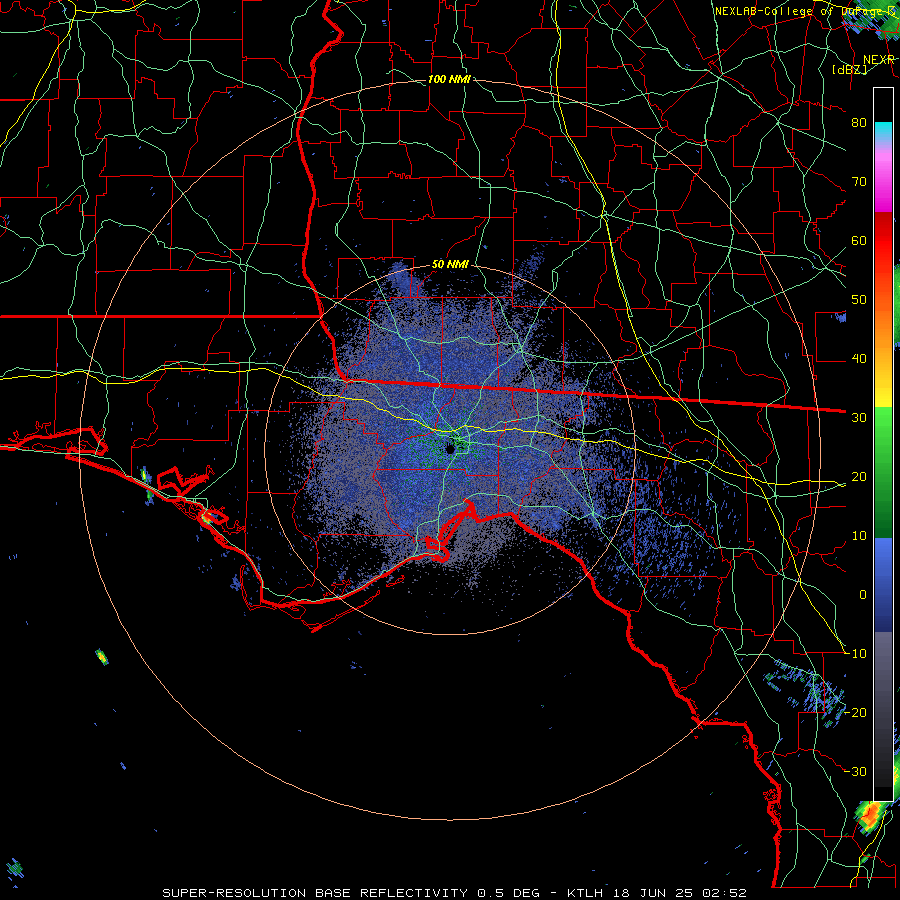900x900 pixels.
Task: Click the black radar site dot at the center
Action: click(x=451, y=448)
